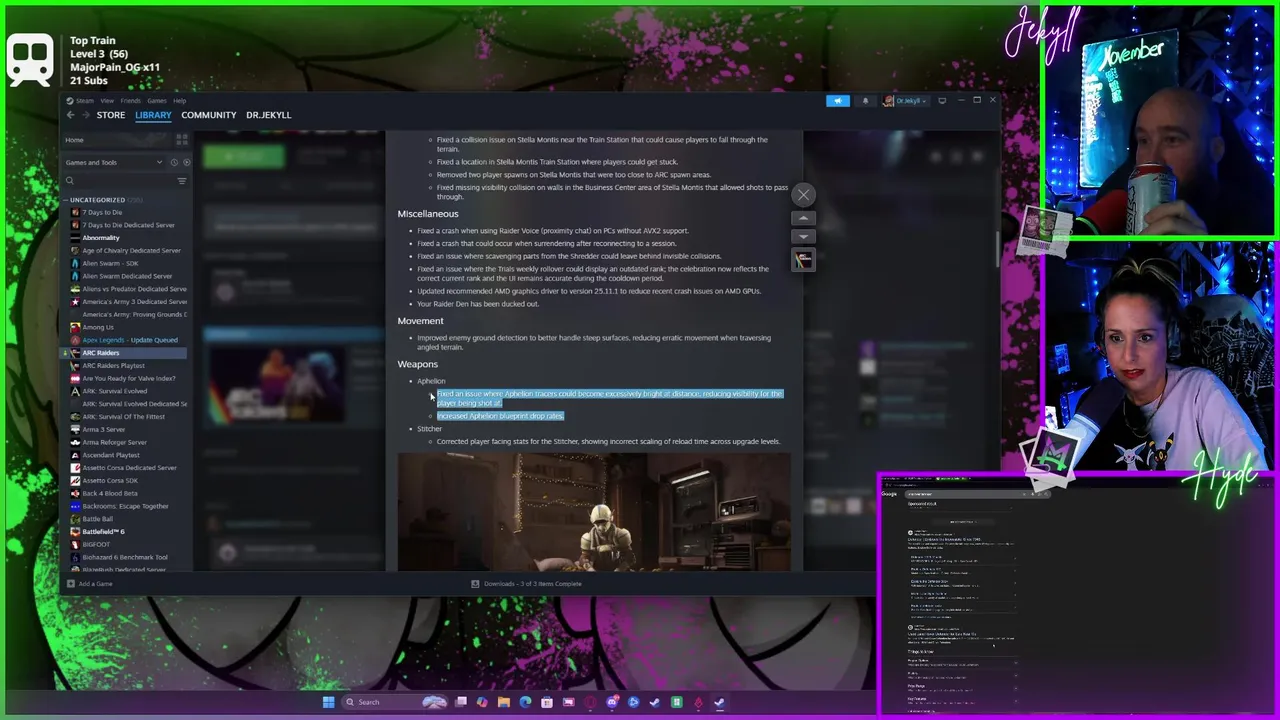This screenshot has width=1280, height=720.
Task: Open the Windows Start menu
Action: (328, 702)
